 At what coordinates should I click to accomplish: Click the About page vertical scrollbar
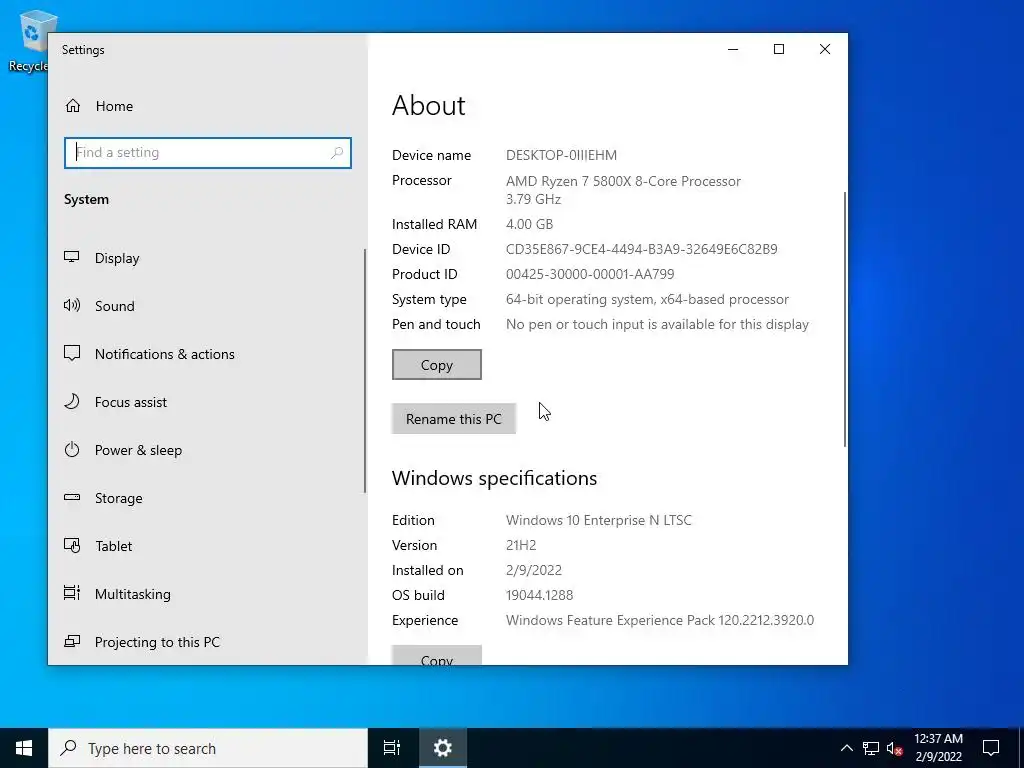(845, 320)
